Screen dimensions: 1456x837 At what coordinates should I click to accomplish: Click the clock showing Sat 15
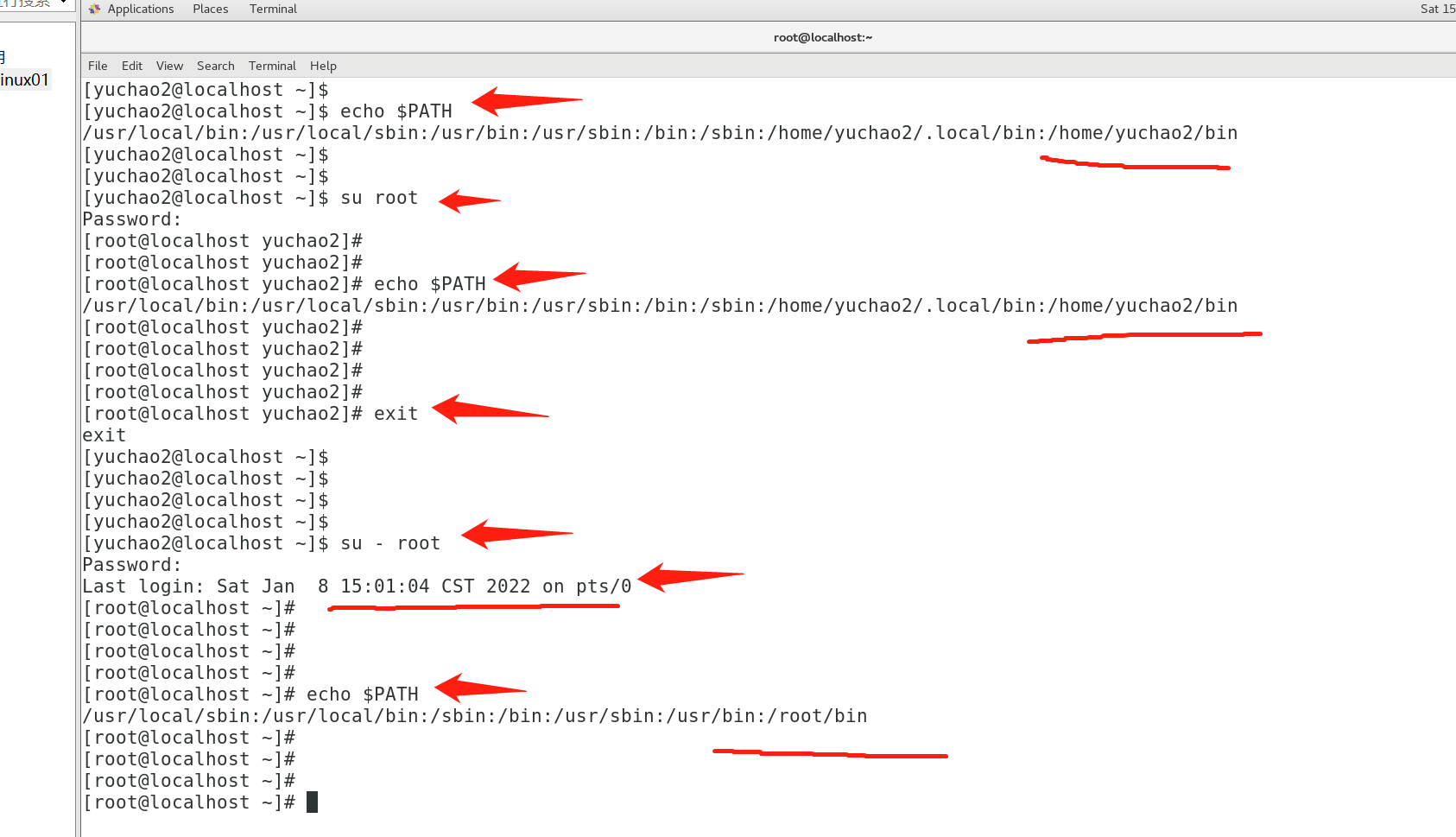tap(1436, 9)
